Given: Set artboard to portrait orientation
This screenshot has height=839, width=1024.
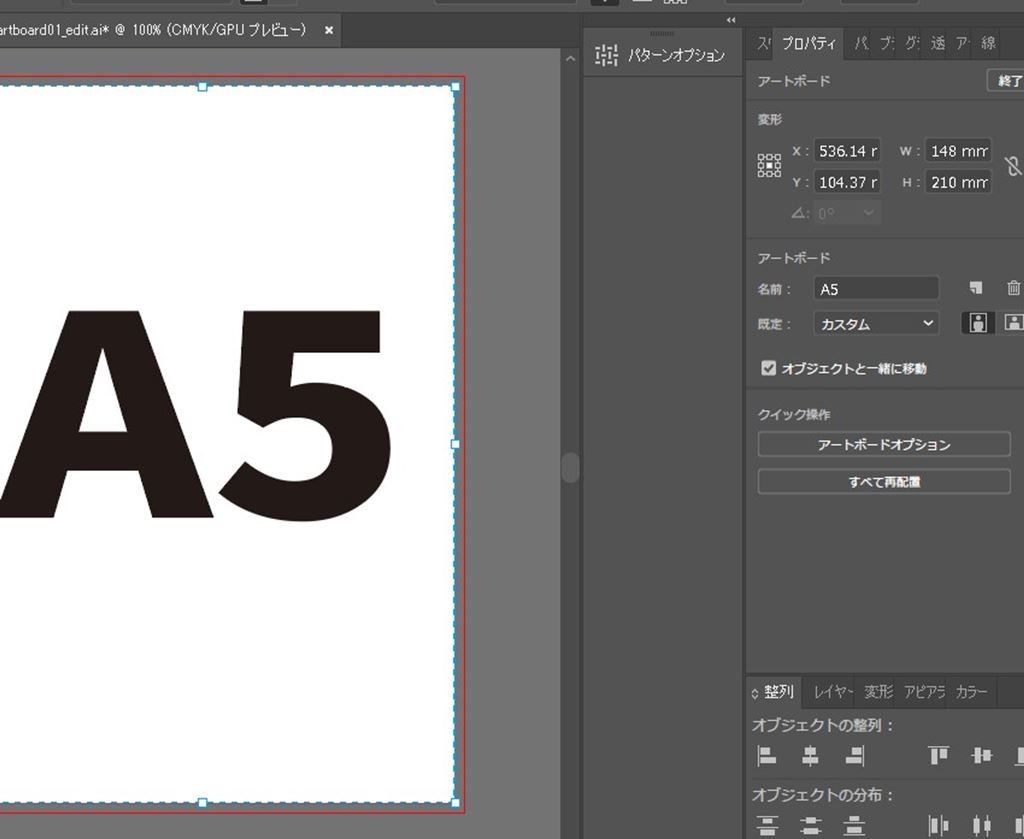Looking at the screenshot, I should pyautogui.click(x=978, y=323).
